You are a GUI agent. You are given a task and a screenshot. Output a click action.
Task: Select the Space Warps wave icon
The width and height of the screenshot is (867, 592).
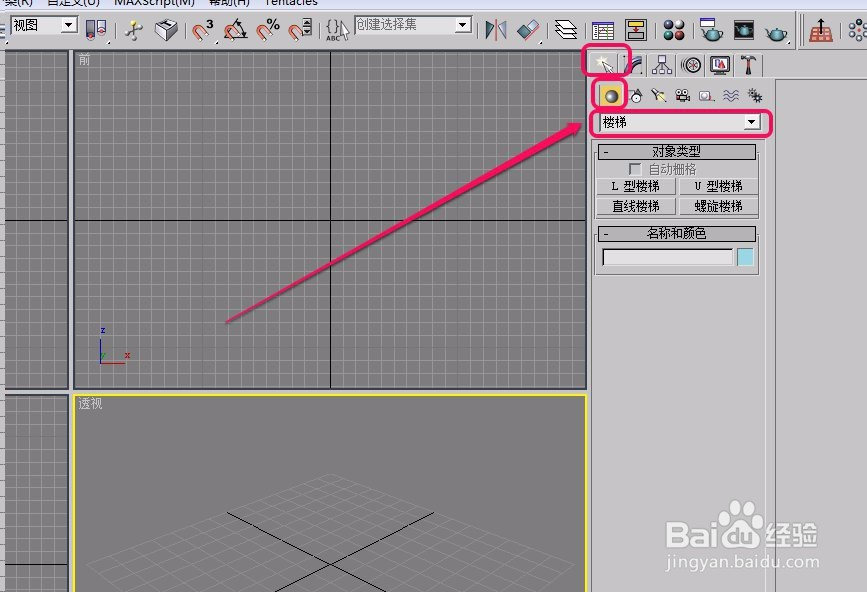[x=730, y=96]
